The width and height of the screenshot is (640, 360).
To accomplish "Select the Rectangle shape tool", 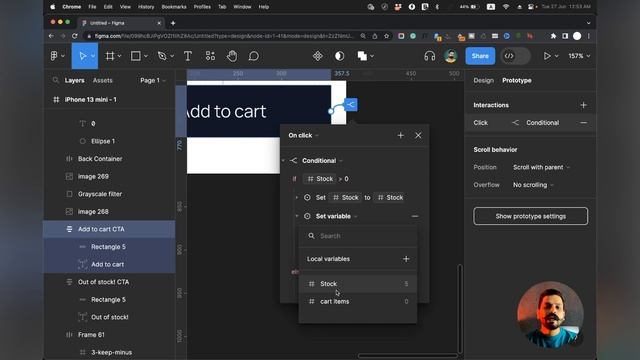I will [x=136, y=56].
